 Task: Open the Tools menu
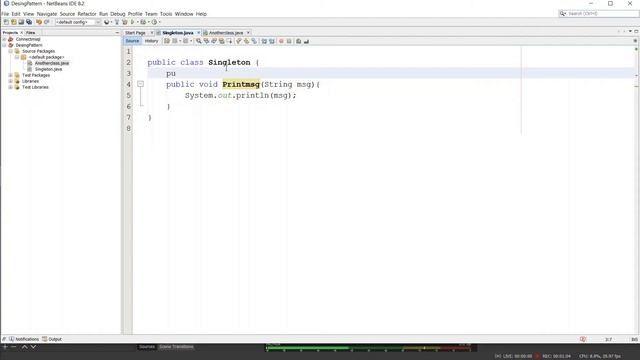point(166,14)
